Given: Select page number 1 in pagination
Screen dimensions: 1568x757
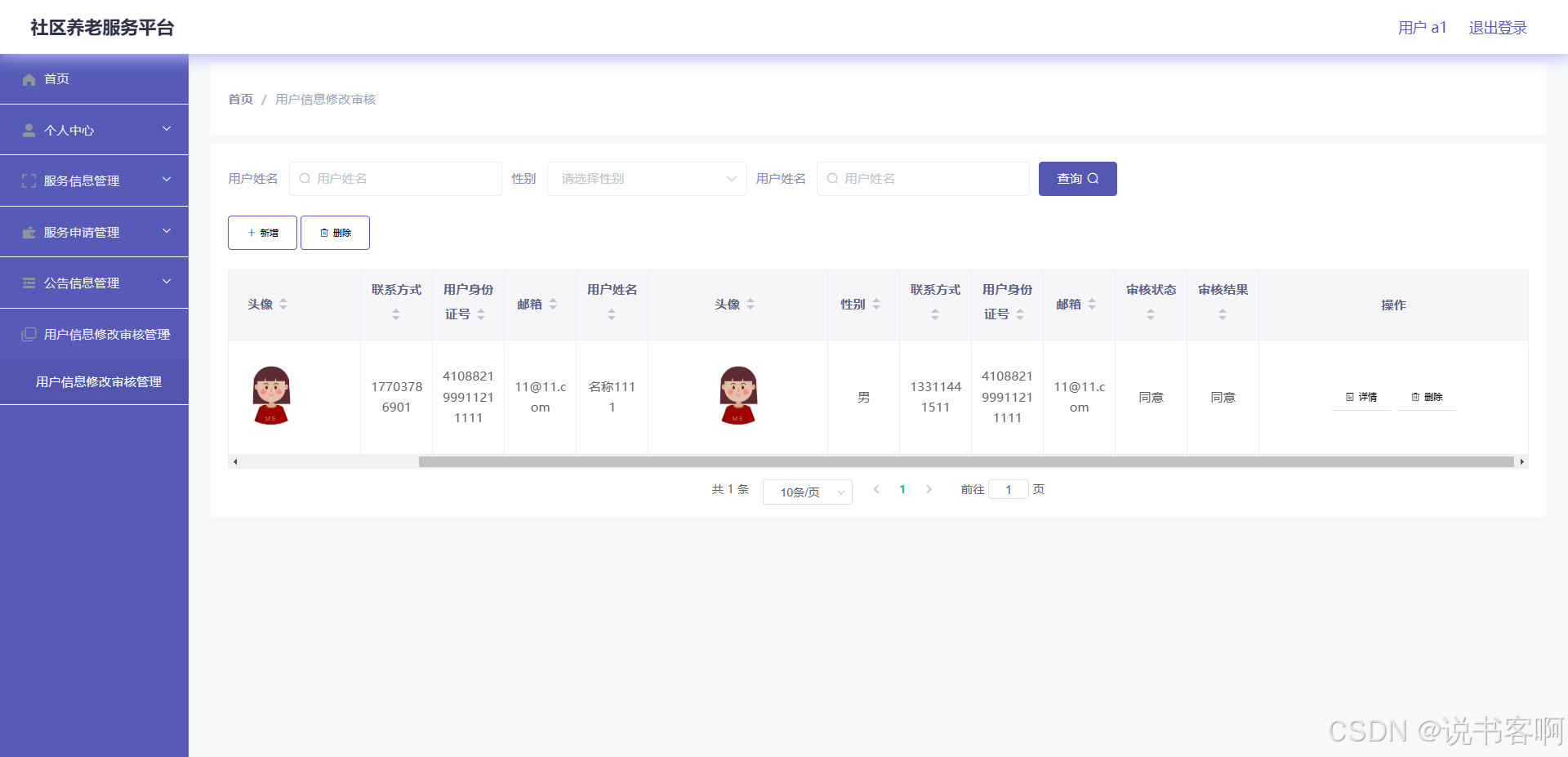Looking at the screenshot, I should coord(902,489).
